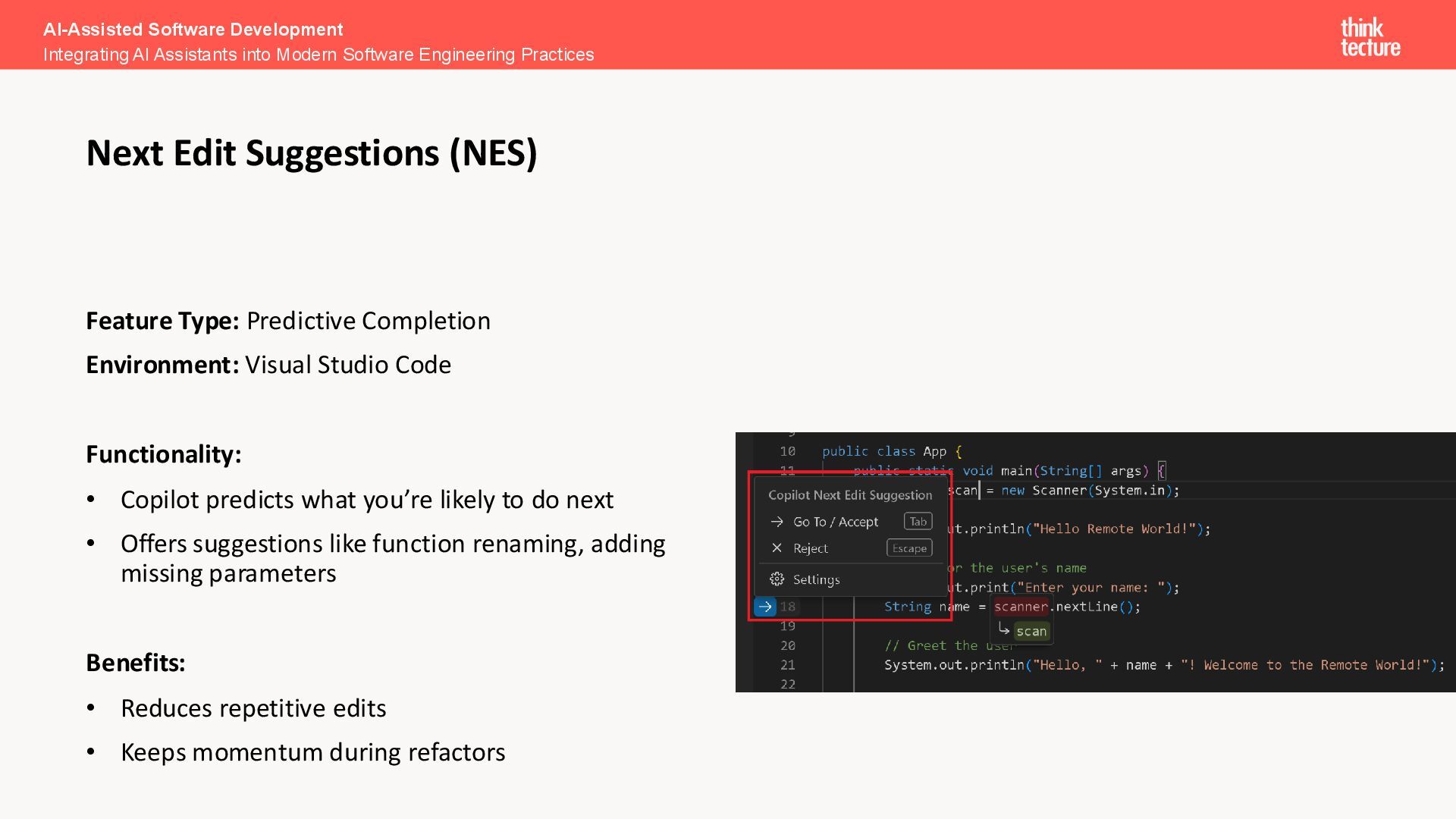
Task: Select Go To / Accept menu entry
Action: [835, 522]
